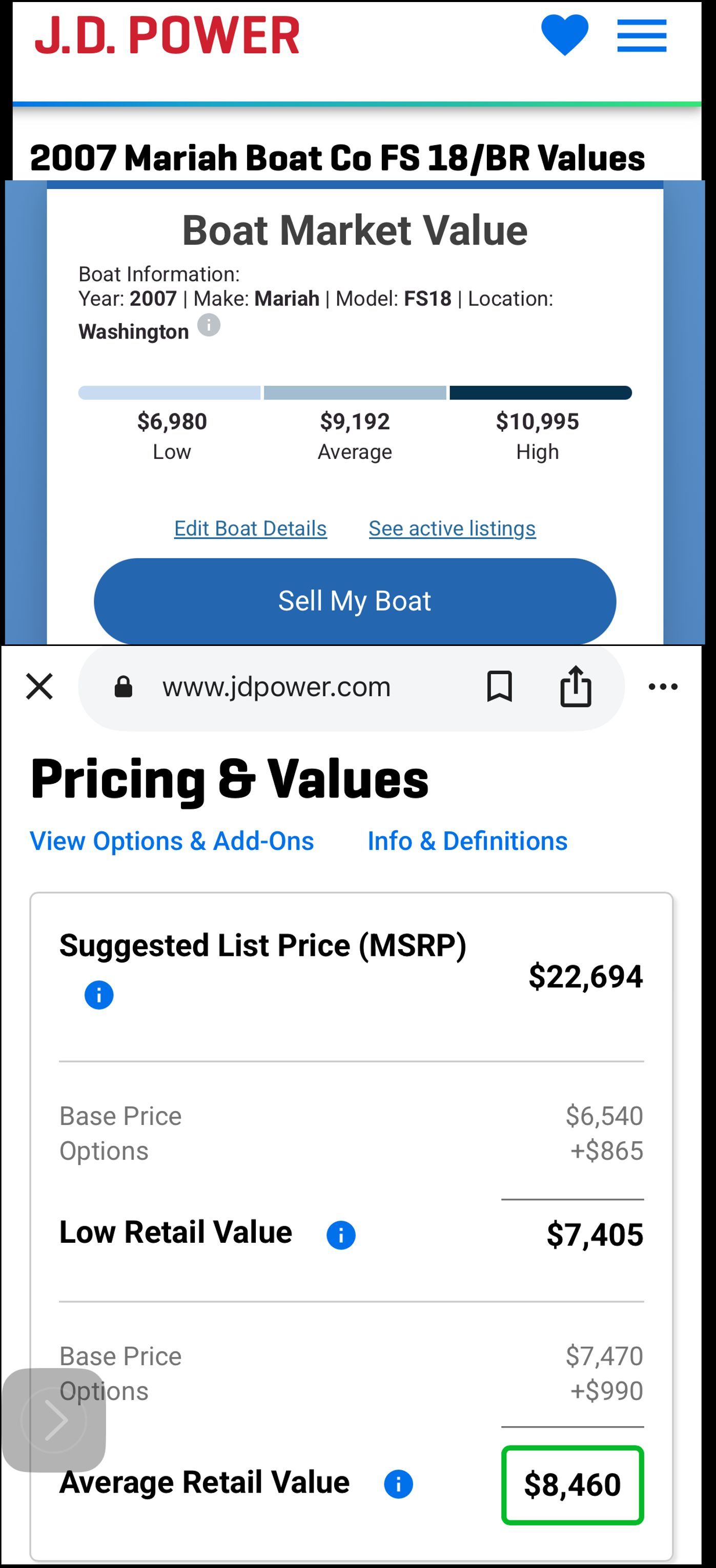716x1568 pixels.
Task: Open the See active listings link
Action: (453, 528)
